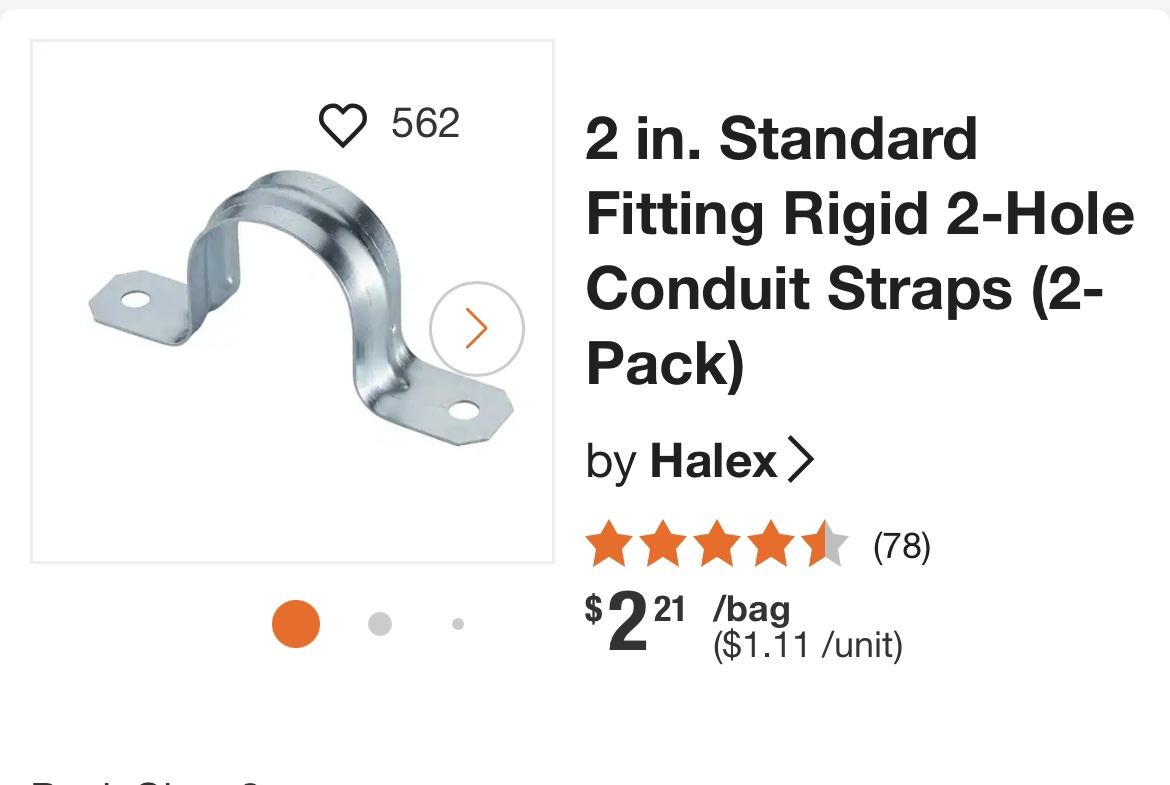Screen dimensions: 1170x785
Task: Tap the heart favorite icon
Action: (342, 125)
